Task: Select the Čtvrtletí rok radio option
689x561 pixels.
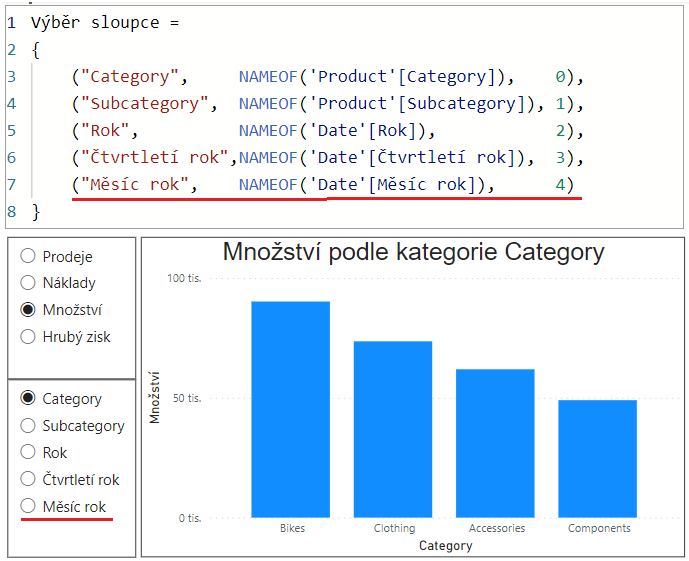Action: point(28,479)
